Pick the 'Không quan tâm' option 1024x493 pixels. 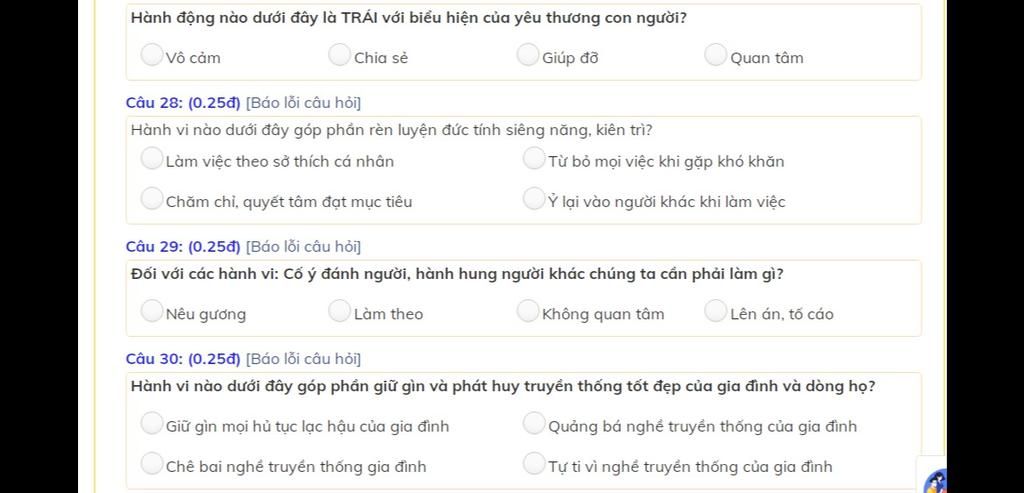point(528,311)
